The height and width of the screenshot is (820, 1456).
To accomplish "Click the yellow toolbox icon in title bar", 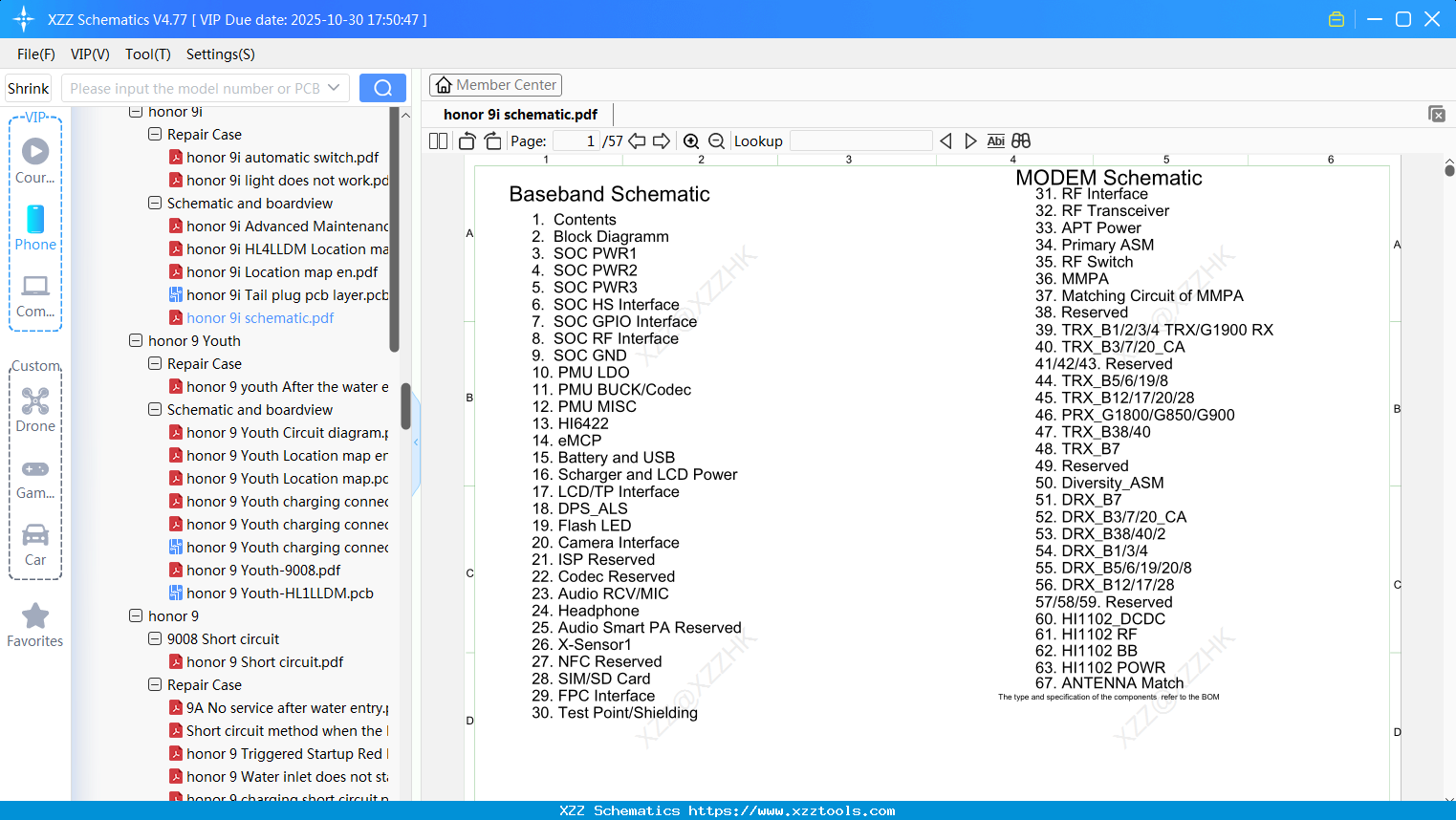I will click(1336, 19).
